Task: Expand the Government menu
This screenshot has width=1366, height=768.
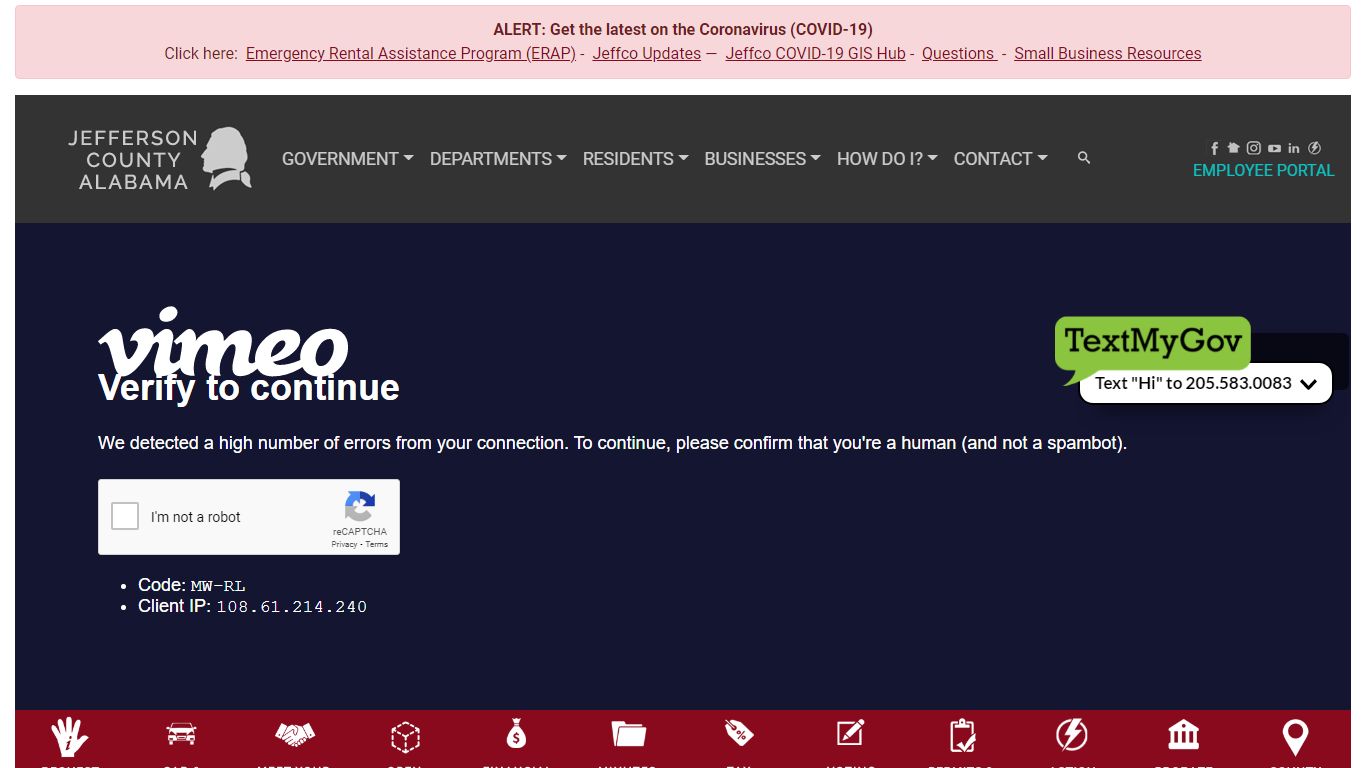Action: 348,159
